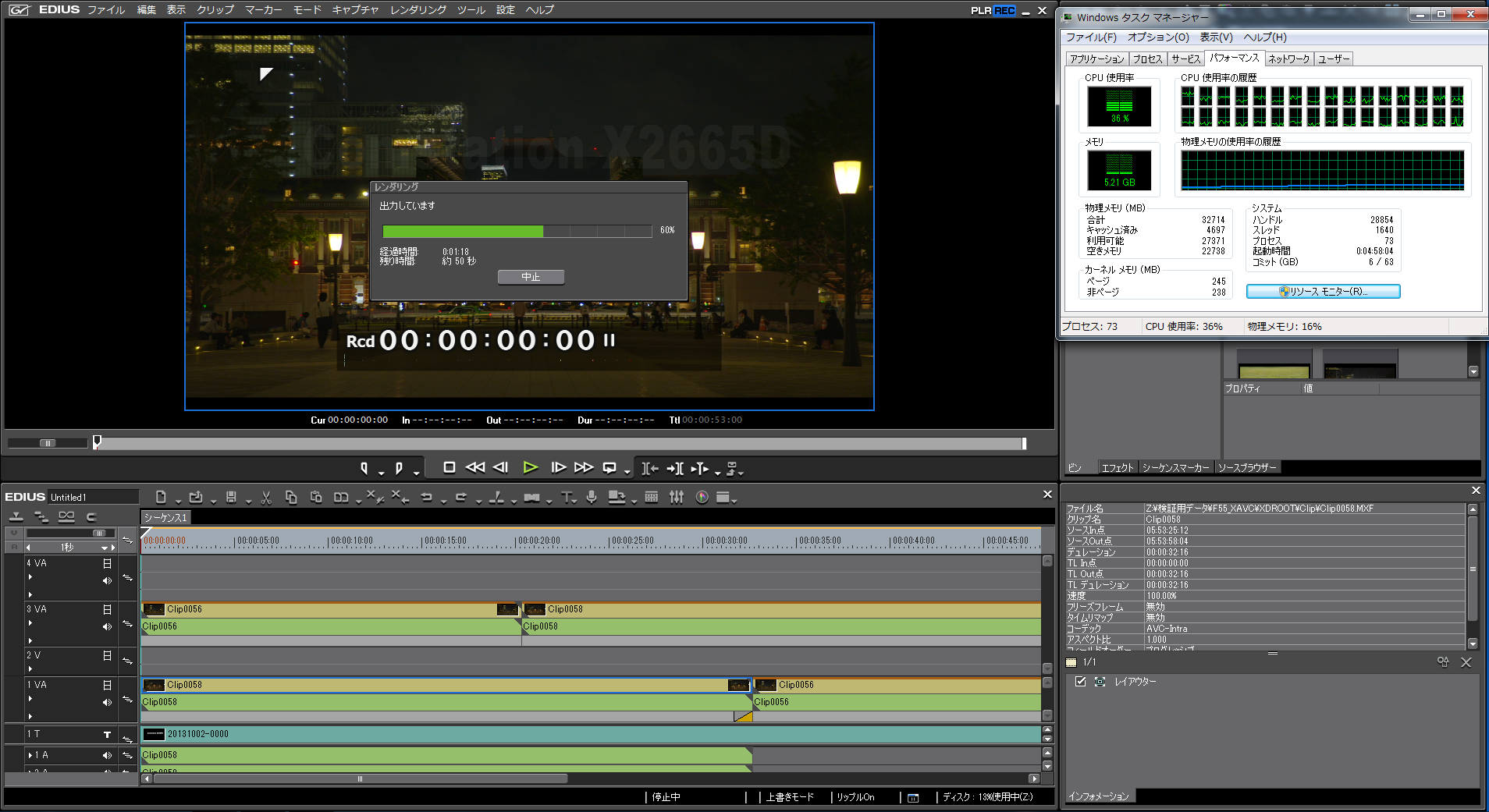Toggle video mute on track 3 VA

107,609
